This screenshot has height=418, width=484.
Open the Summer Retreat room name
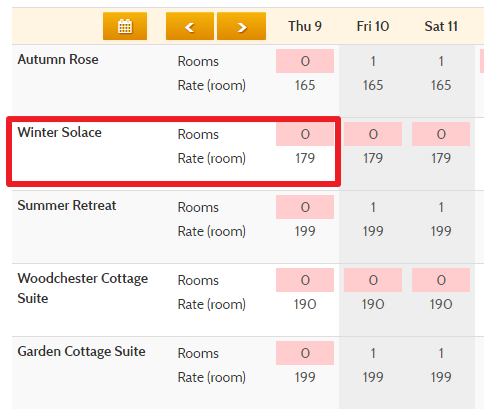[x=67, y=205]
